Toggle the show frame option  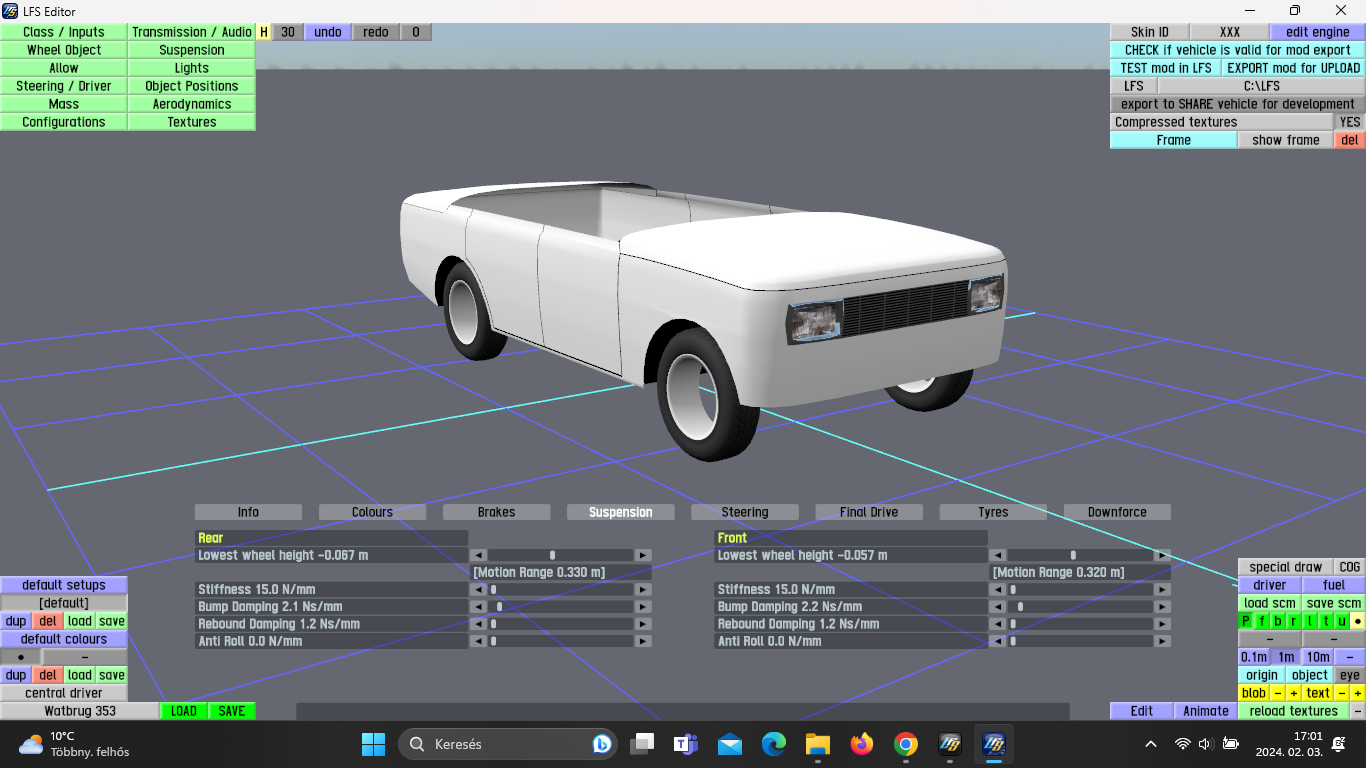(1286, 140)
